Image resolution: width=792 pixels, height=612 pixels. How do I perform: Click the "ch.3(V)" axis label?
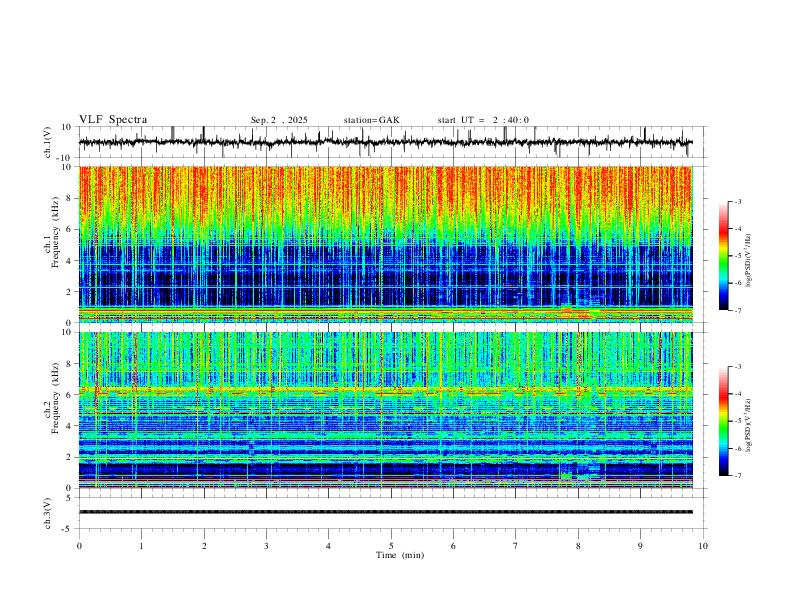[48, 513]
